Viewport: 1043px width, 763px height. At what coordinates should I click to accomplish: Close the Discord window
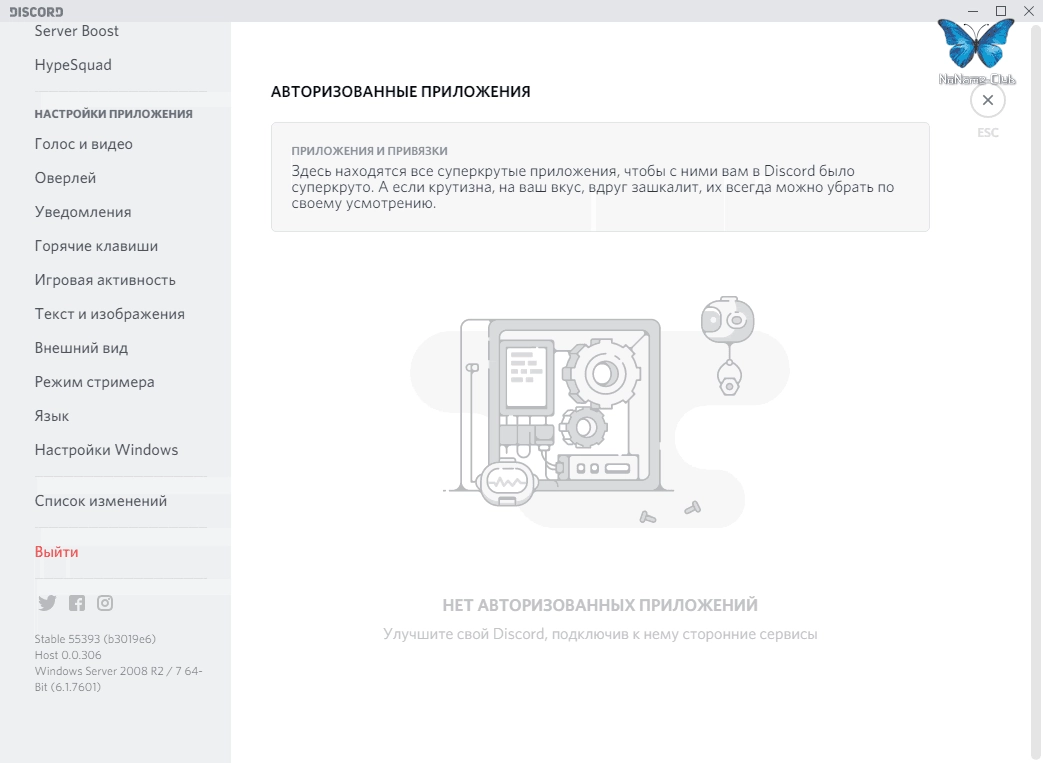tap(1028, 11)
